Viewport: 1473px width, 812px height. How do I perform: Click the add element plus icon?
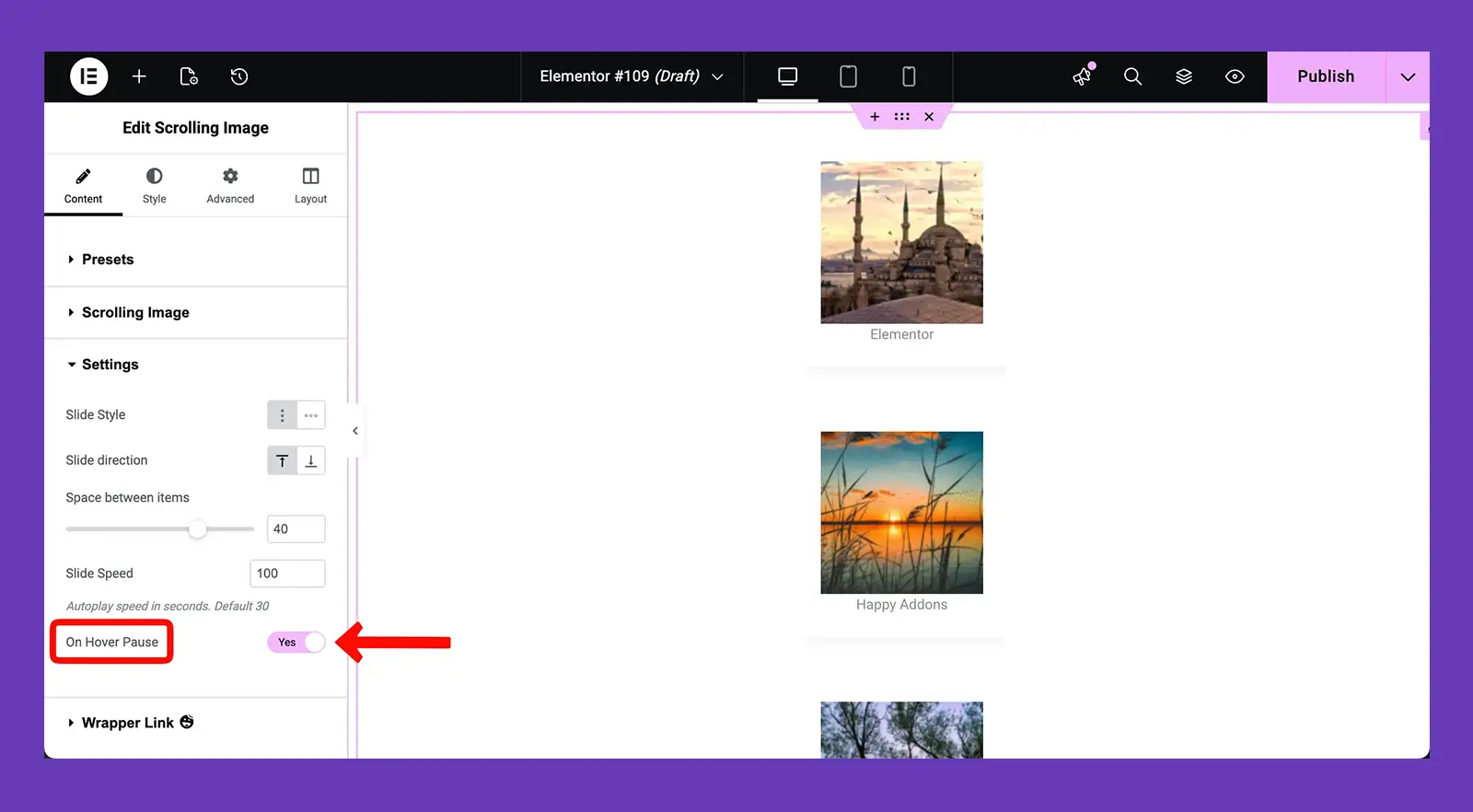pos(139,76)
